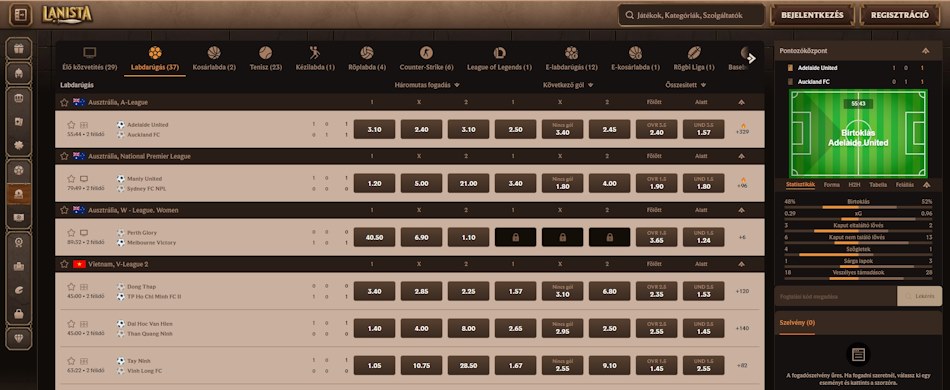Click the Lekérés button

pyautogui.click(x=919, y=297)
